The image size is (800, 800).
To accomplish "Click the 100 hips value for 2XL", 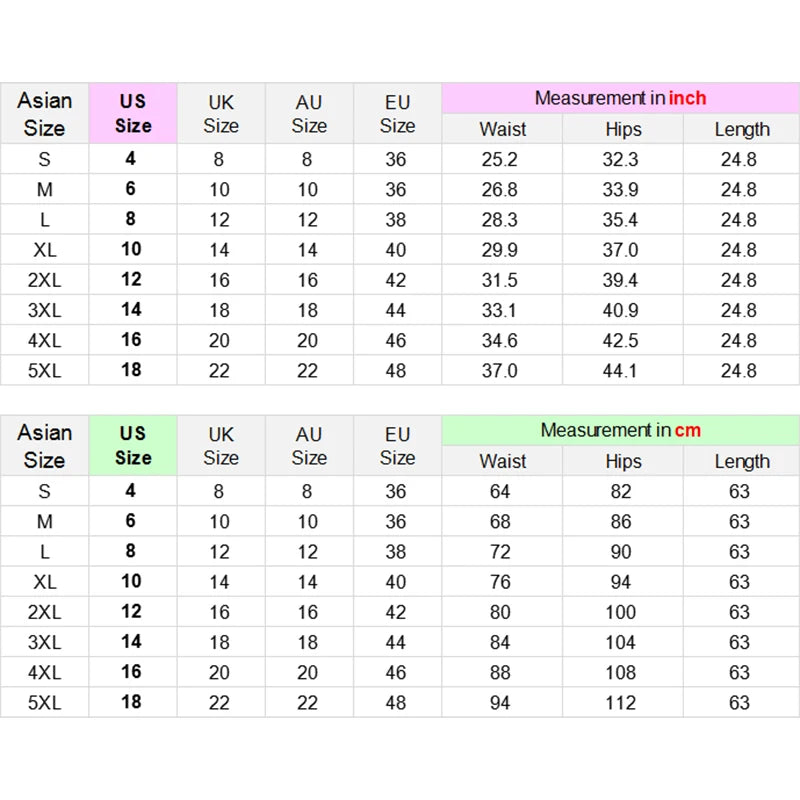I will [x=620, y=612].
